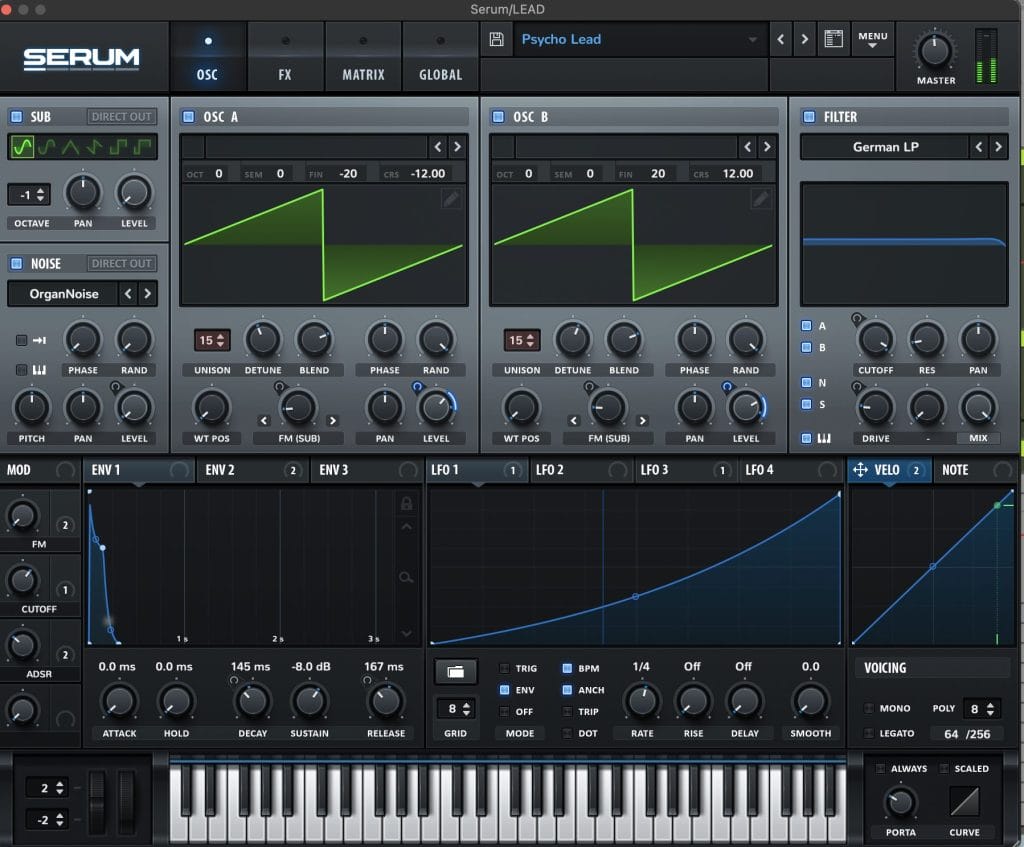The height and width of the screenshot is (847, 1024).
Task: Open the Psycho Lead preset dropdown
Action: [638, 40]
